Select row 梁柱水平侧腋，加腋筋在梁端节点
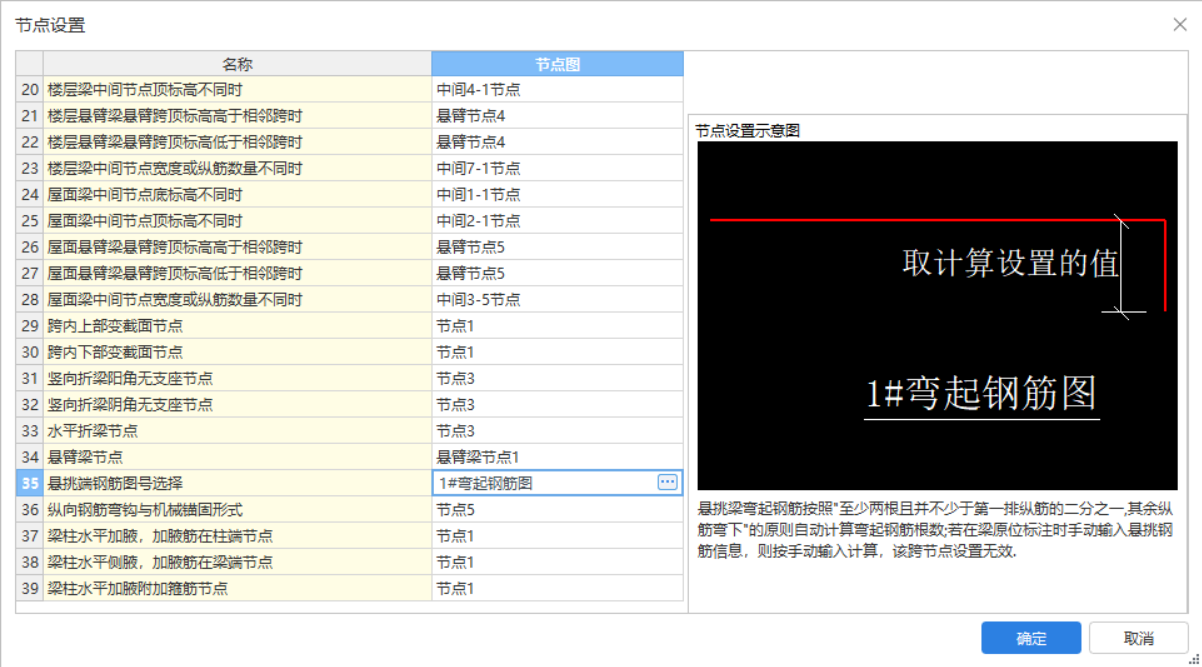The width and height of the screenshot is (1202, 667). (237, 562)
